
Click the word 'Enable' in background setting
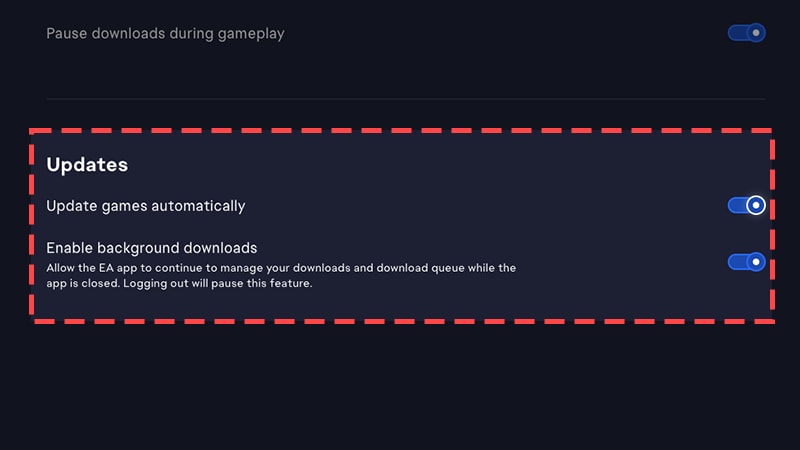click(71, 247)
